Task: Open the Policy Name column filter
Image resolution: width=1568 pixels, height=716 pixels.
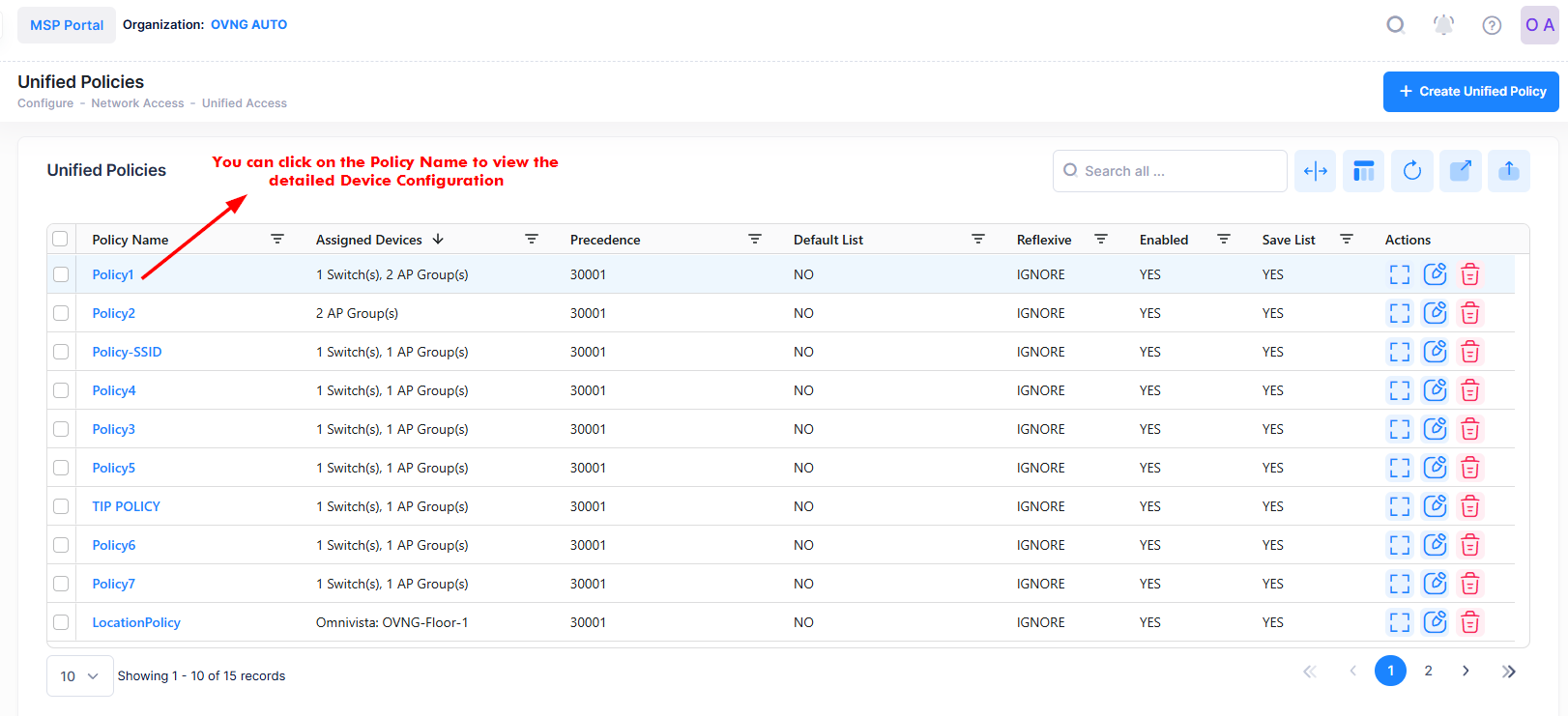Action: pyautogui.click(x=277, y=239)
